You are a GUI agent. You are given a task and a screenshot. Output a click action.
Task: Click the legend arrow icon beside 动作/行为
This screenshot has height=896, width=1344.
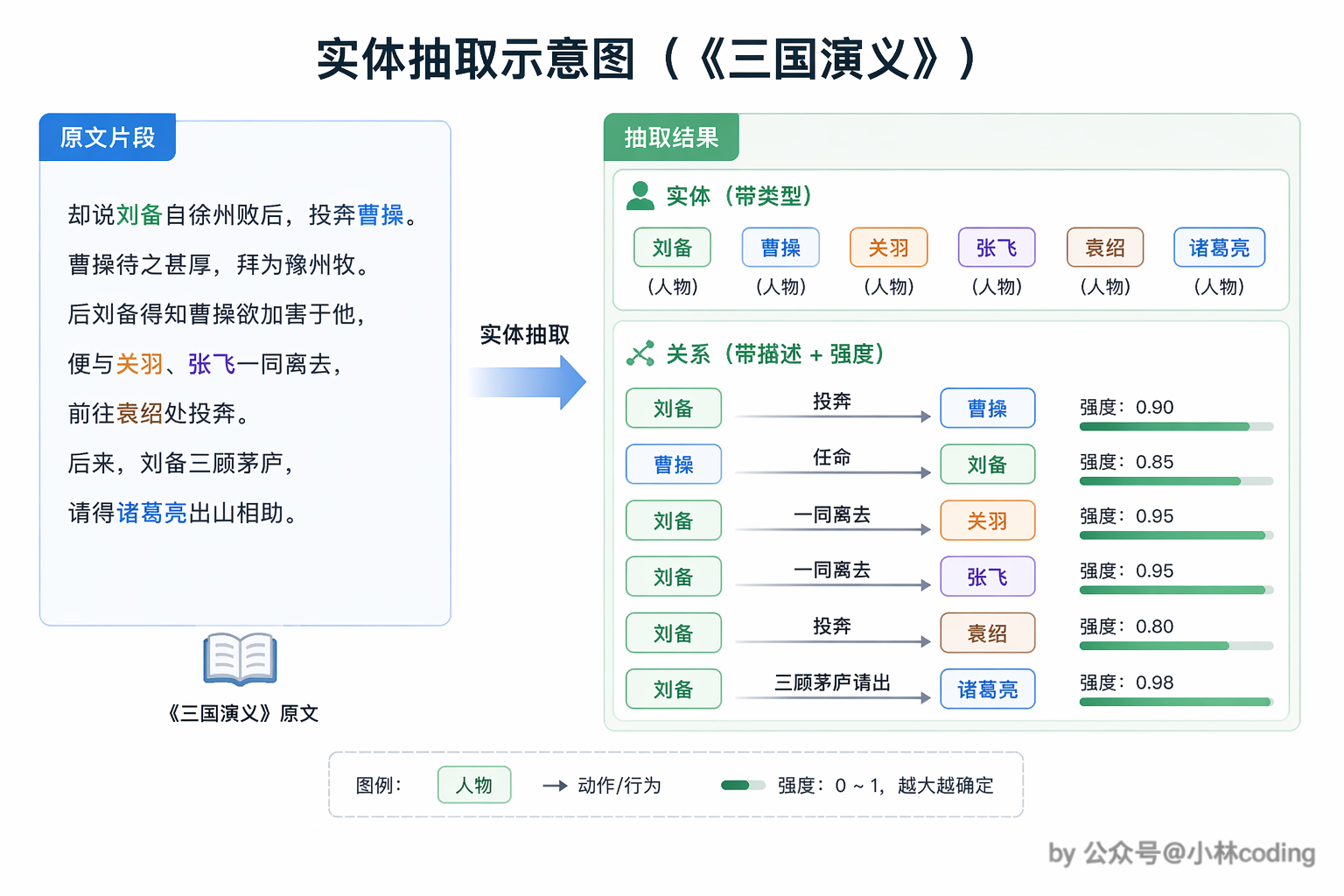(556, 786)
